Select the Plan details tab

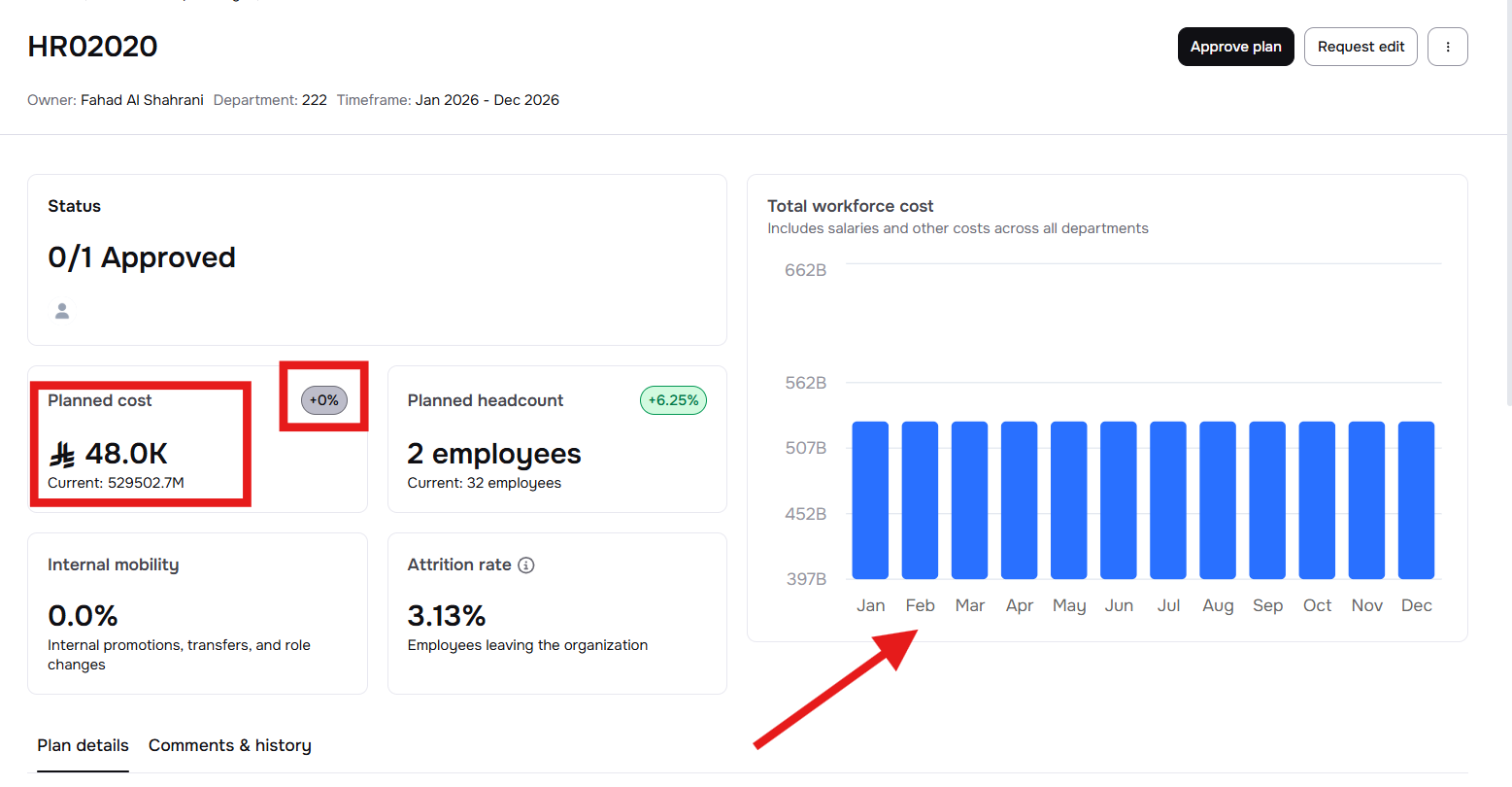pos(83,745)
